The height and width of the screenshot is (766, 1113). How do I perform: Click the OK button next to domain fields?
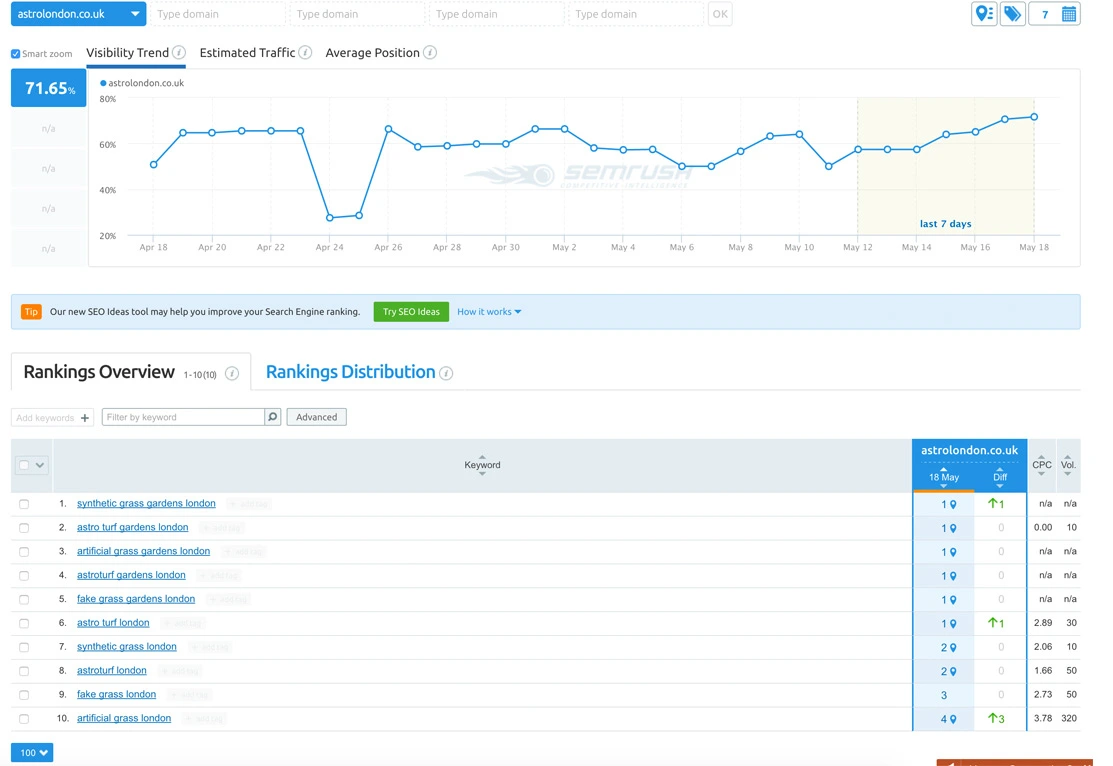(720, 14)
